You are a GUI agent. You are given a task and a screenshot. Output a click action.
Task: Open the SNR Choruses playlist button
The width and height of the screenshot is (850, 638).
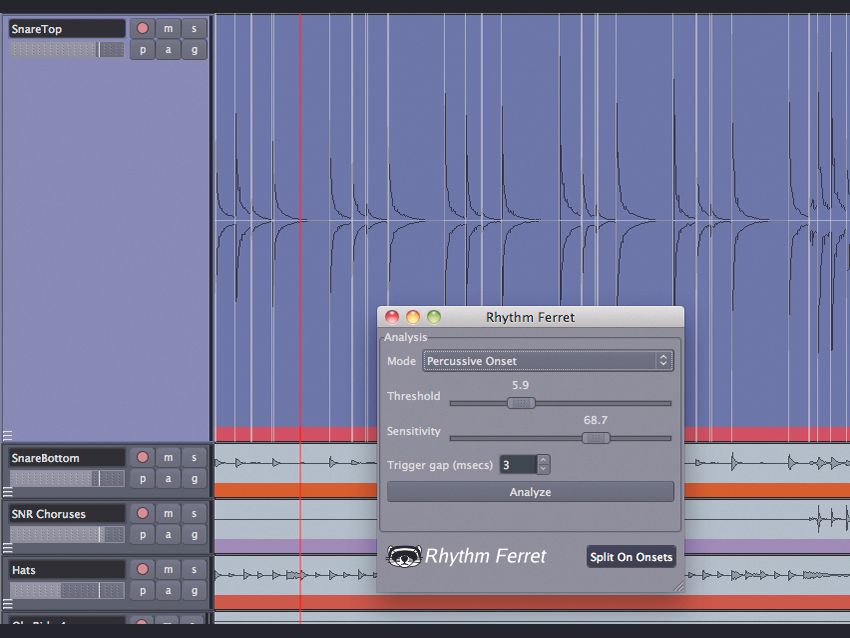(x=143, y=534)
